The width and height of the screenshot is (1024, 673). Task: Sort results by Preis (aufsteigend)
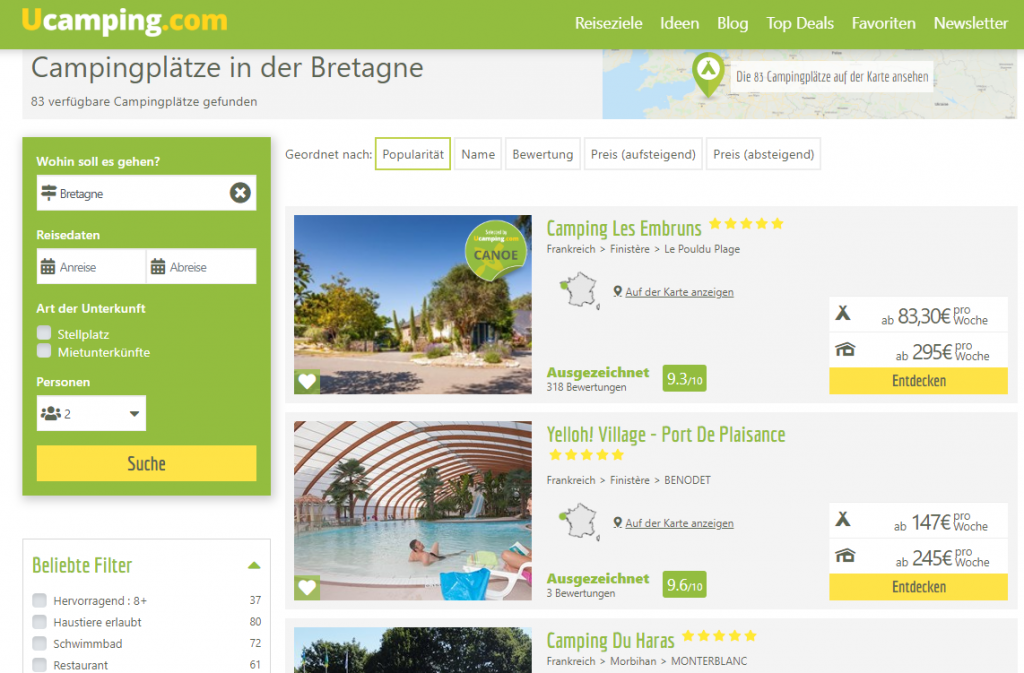(x=643, y=154)
